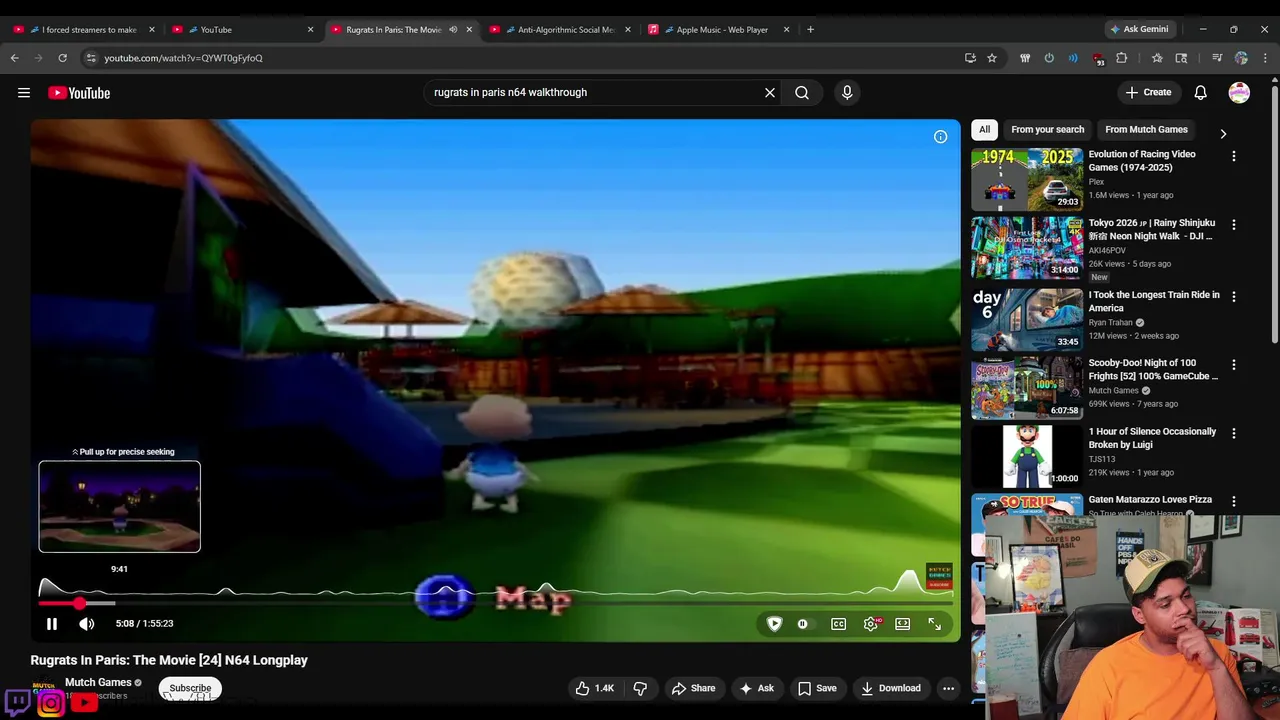Open Evolution of Racing Video Games thumbnail
The width and height of the screenshot is (1280, 720).
click(x=1027, y=179)
